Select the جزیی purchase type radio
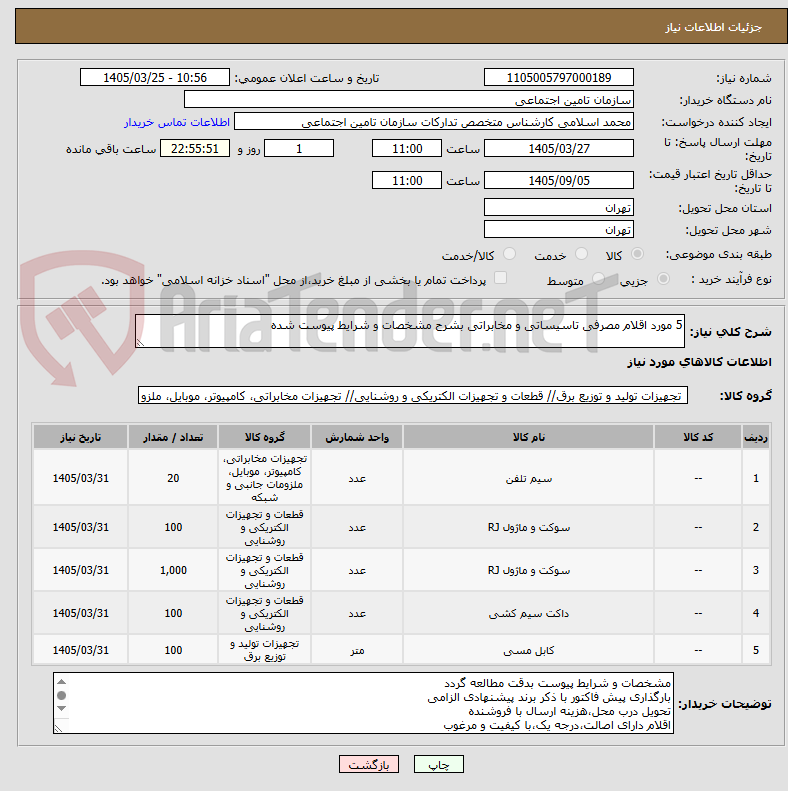Image resolution: width=788 pixels, height=791 pixels. 663,278
